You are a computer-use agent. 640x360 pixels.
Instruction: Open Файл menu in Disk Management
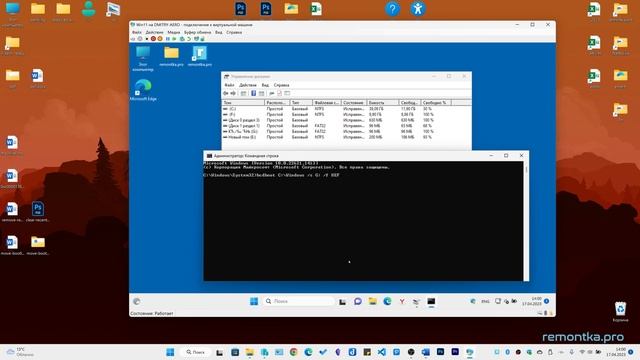229,85
